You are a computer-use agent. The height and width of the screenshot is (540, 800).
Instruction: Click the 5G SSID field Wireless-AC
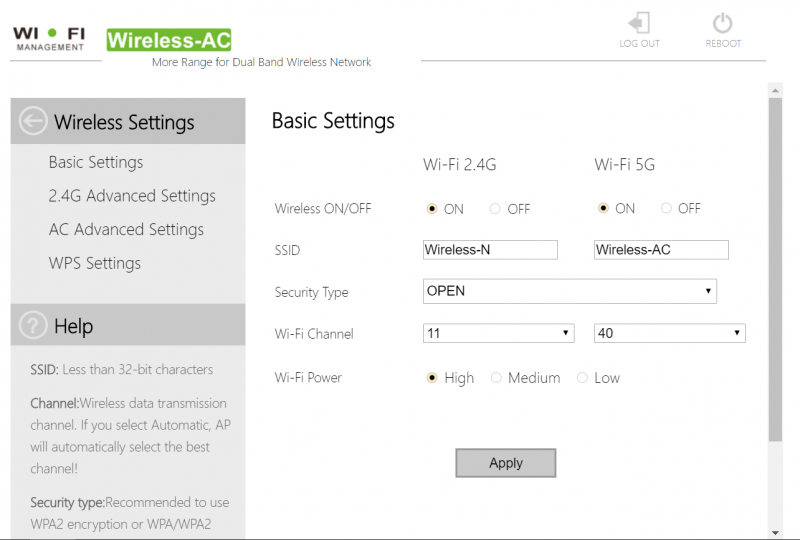(661, 250)
